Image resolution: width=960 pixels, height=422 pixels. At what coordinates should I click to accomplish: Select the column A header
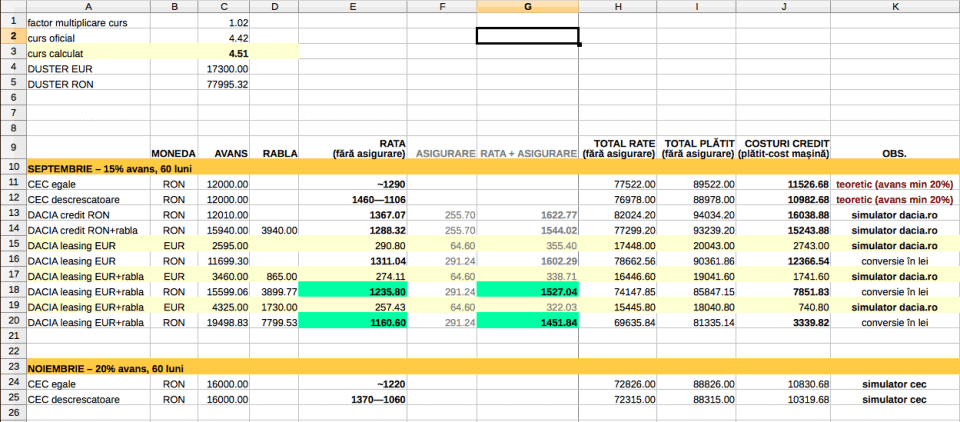click(88, 6)
